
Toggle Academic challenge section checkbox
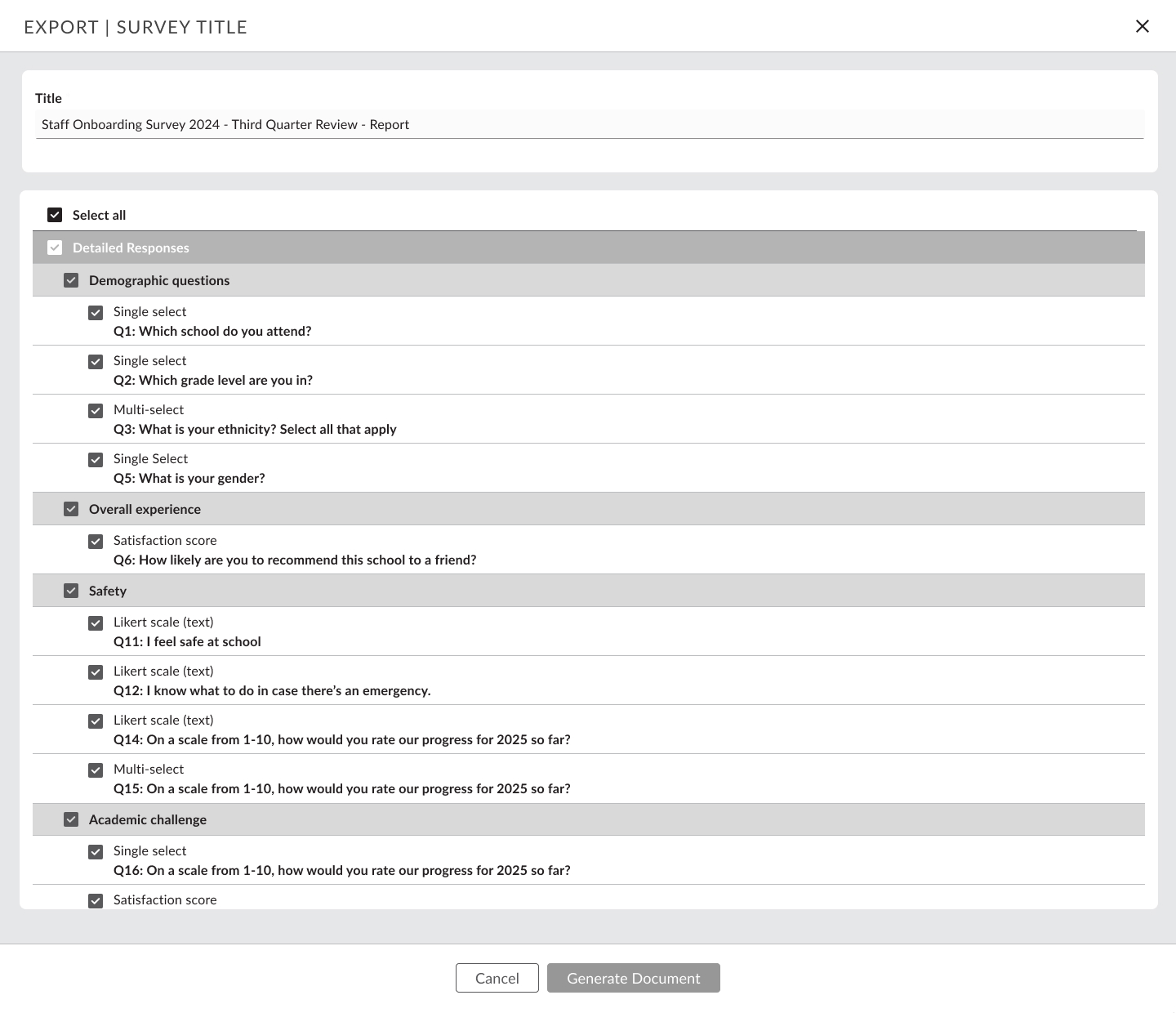71,819
